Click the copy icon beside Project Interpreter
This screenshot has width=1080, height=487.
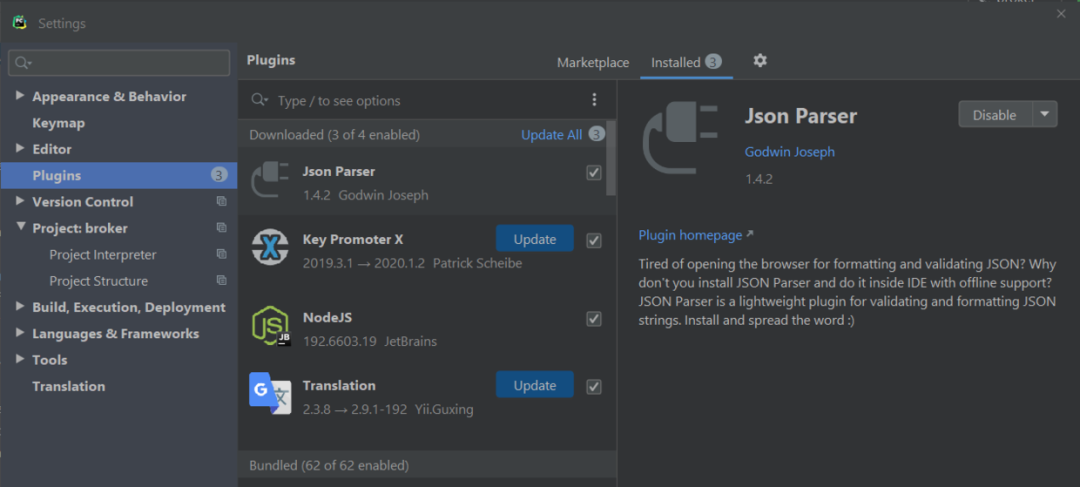[x=221, y=254]
